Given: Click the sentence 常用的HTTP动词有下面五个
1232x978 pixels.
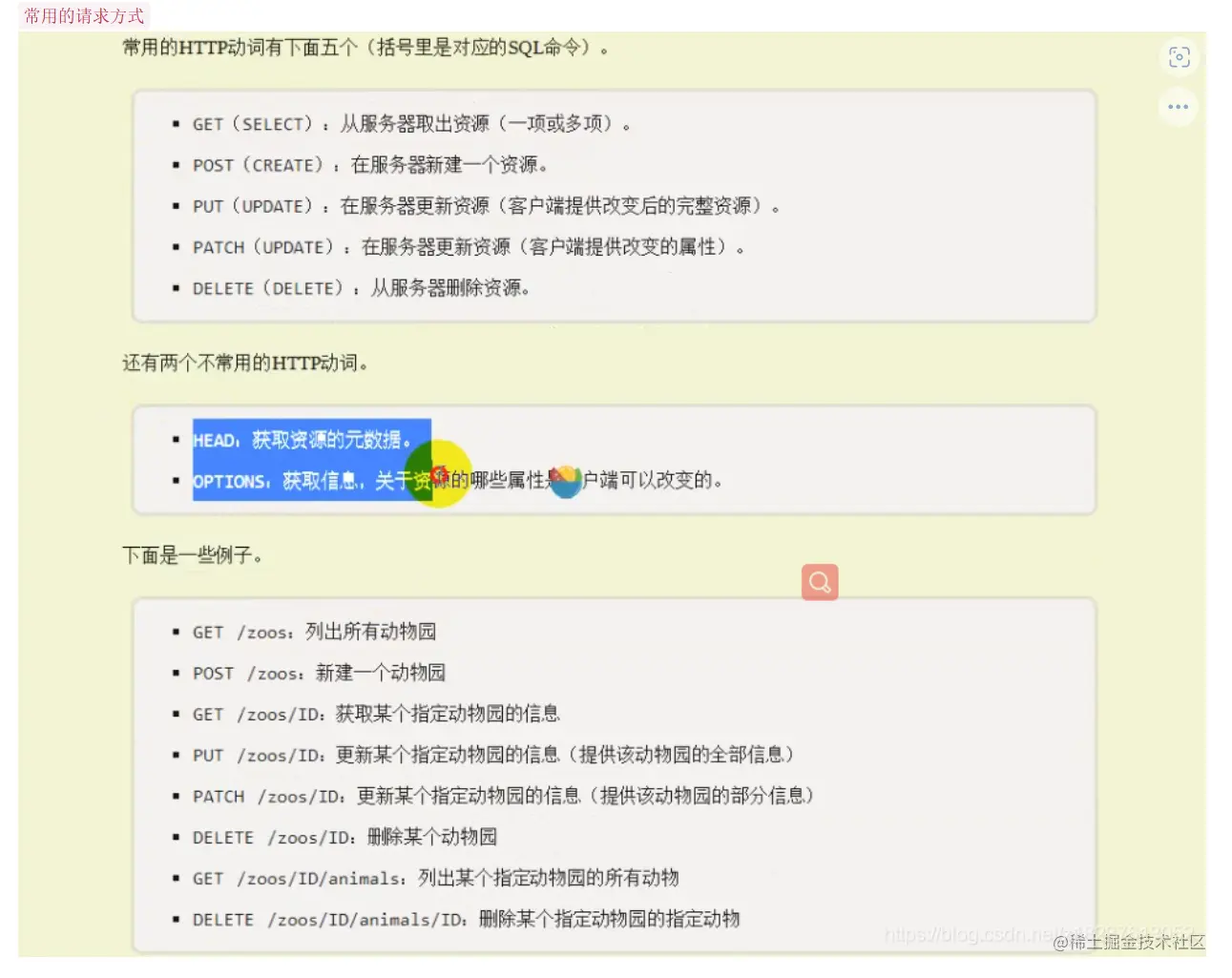Looking at the screenshot, I should tap(366, 48).
